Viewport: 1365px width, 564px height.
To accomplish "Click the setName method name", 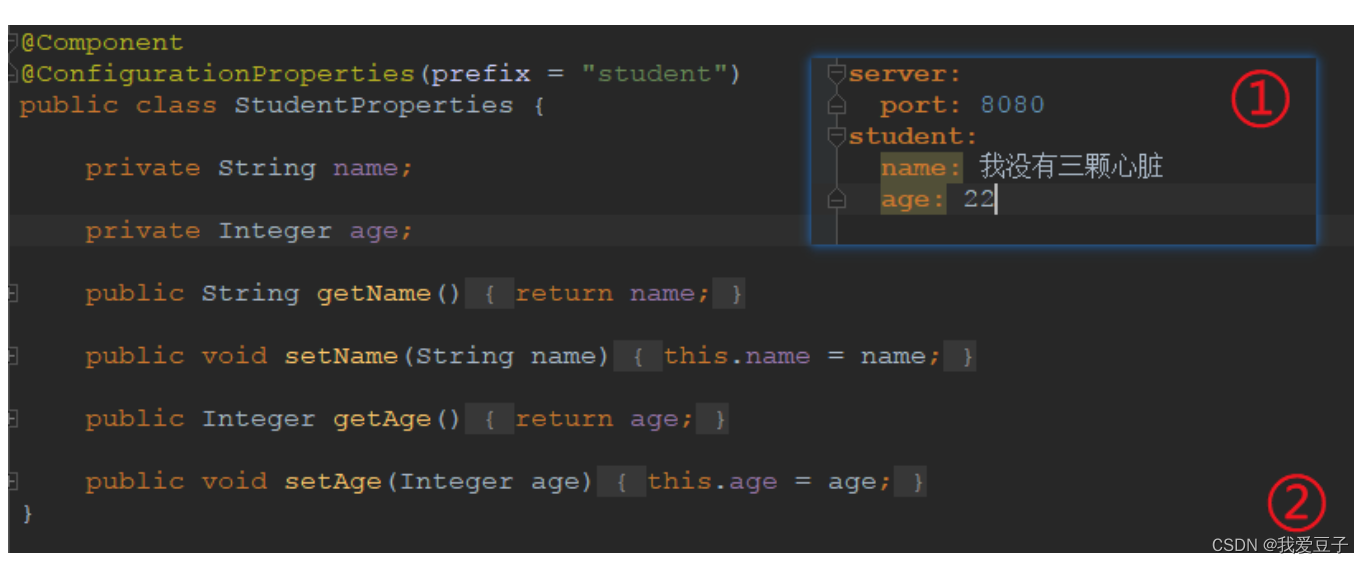I will (341, 356).
